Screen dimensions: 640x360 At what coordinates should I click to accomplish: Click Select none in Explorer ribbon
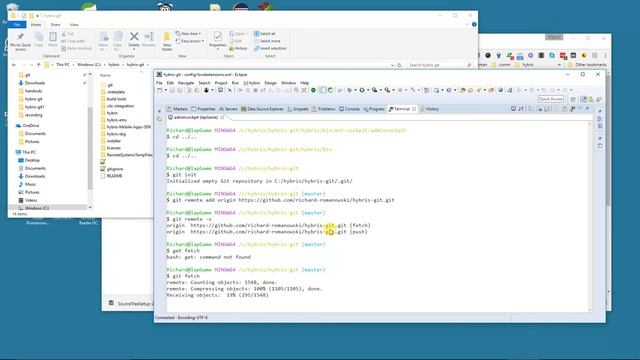coord(267,41)
